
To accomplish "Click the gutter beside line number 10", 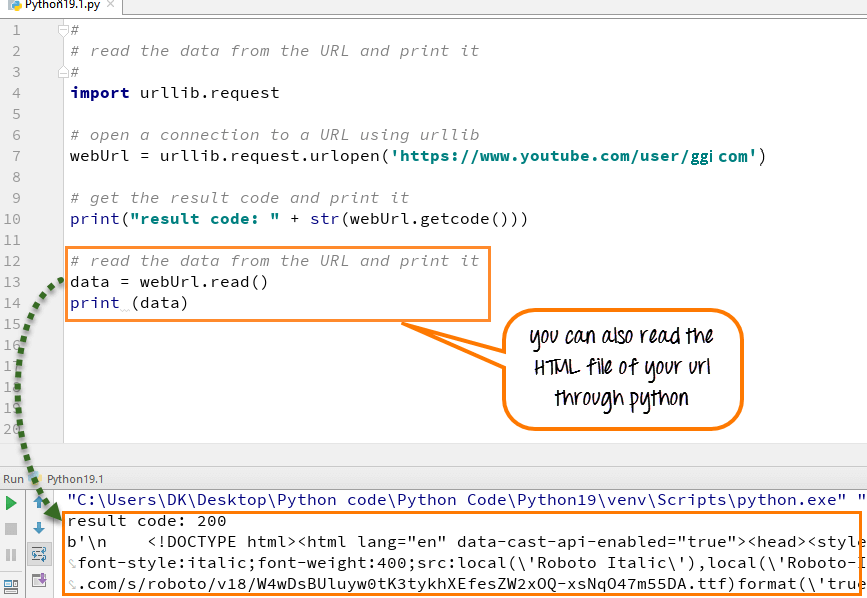I will coord(45,219).
